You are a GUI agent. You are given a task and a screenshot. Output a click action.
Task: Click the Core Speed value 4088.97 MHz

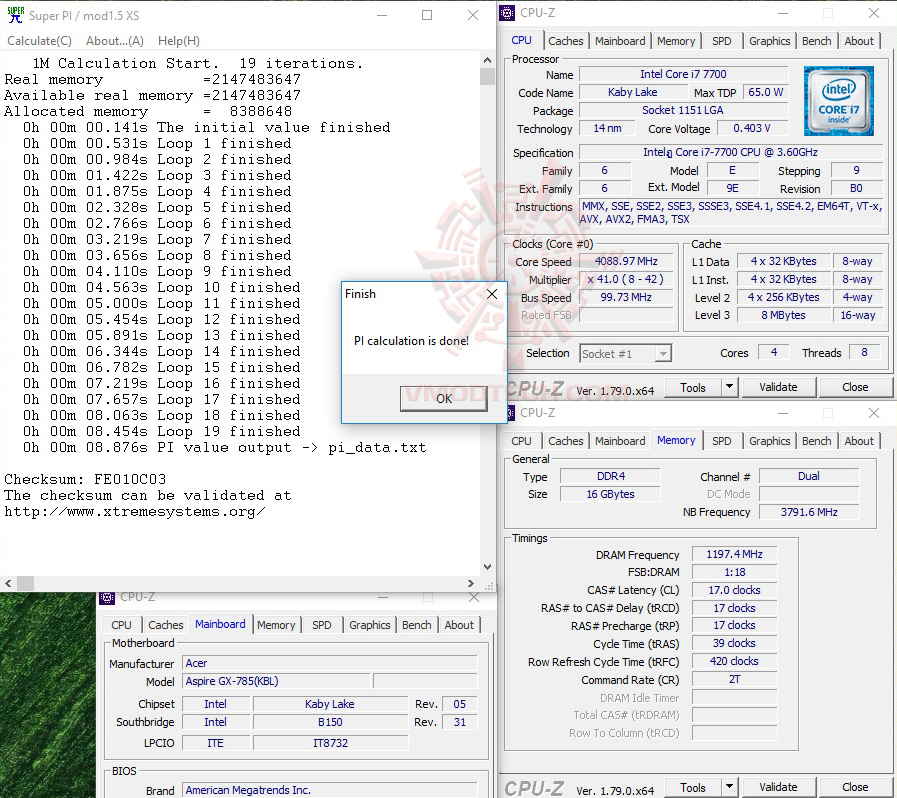click(x=626, y=261)
